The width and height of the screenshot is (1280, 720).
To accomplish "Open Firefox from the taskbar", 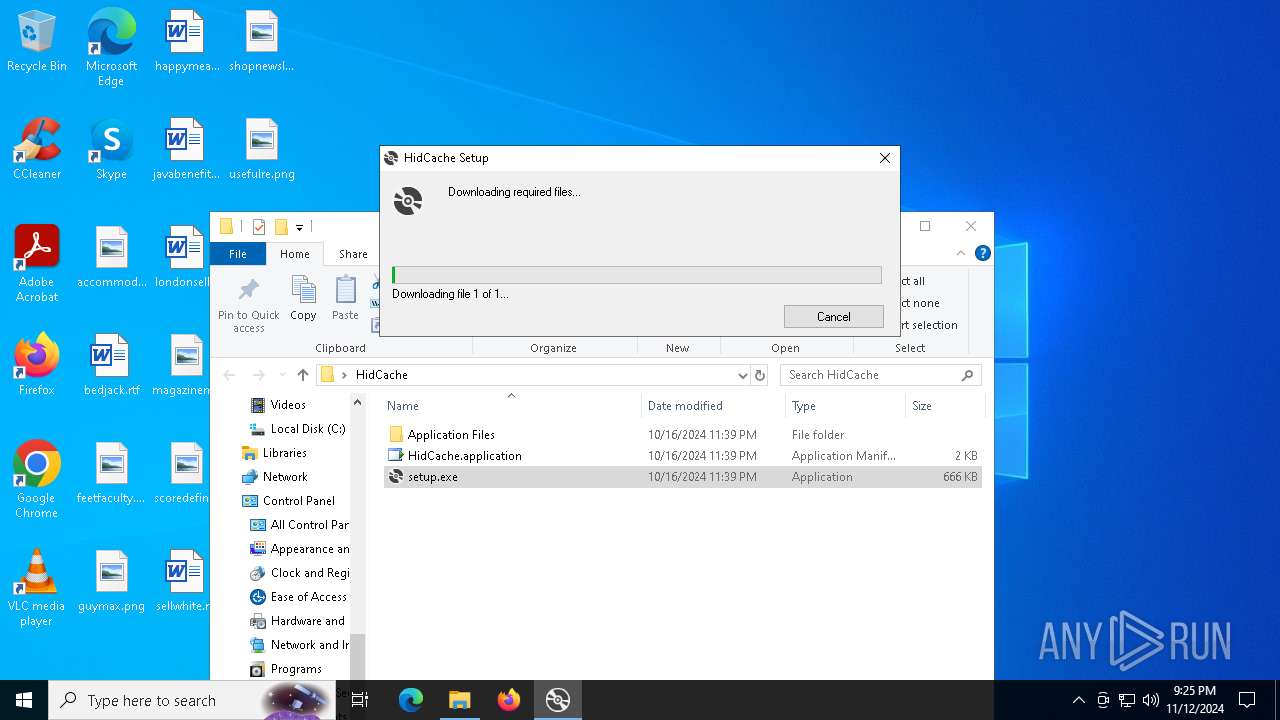I will 509,700.
